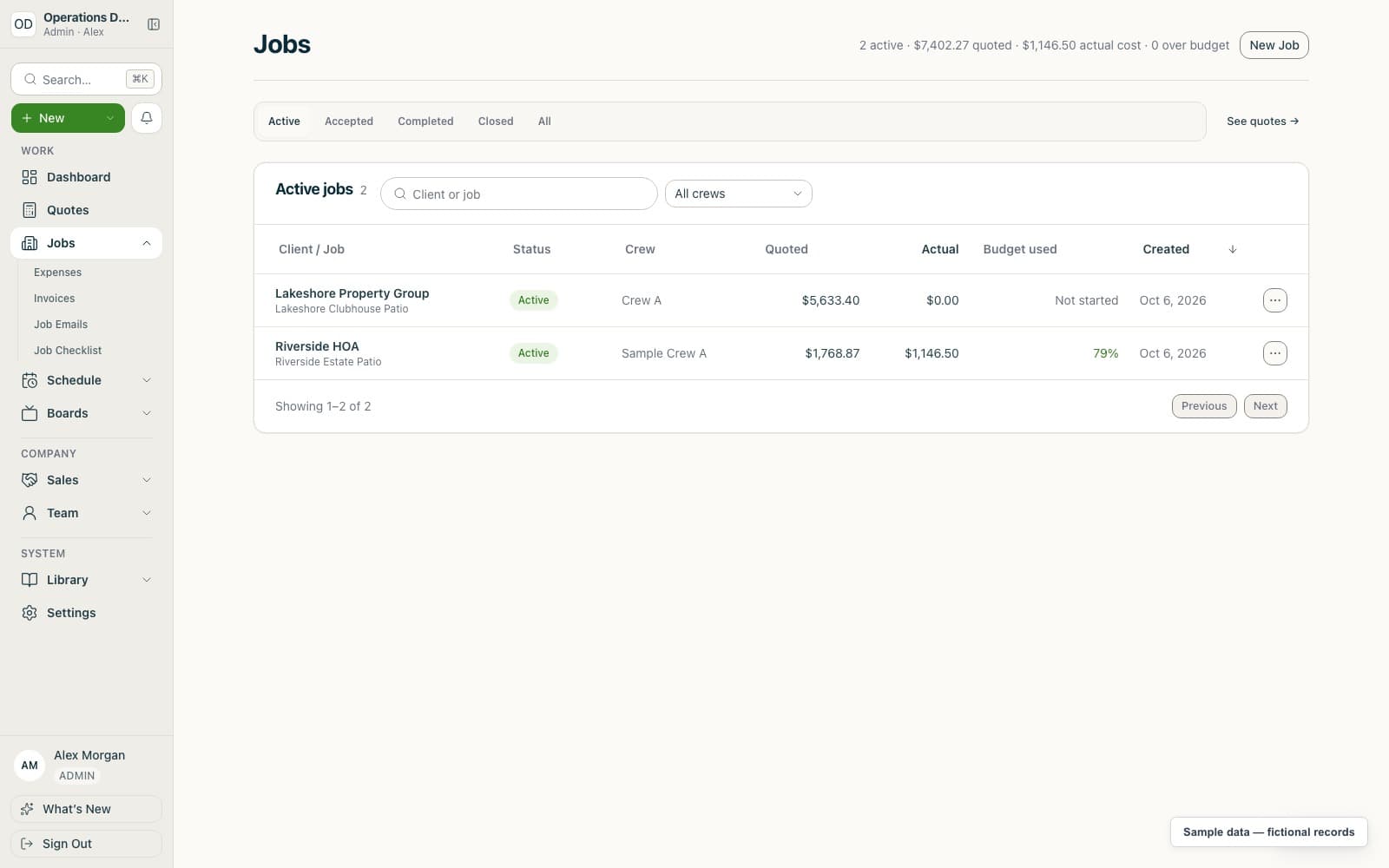The image size is (1389, 868).
Task: Open the New button dropdown arrow
Action: [110, 118]
